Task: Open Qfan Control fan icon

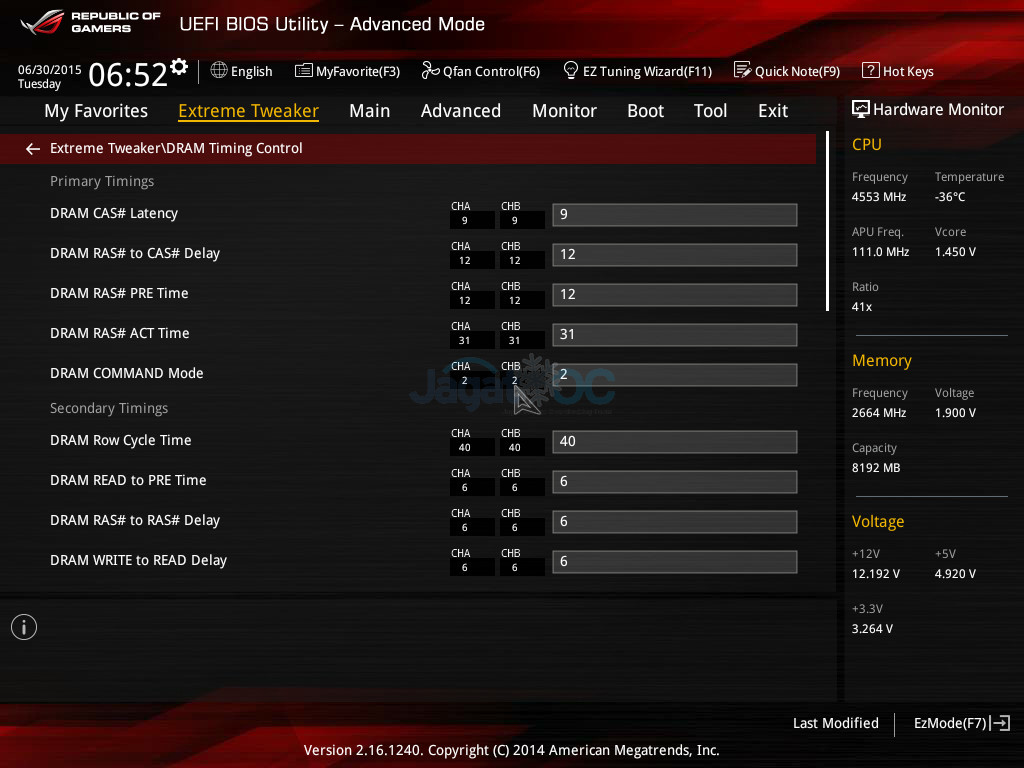Action: 431,71
